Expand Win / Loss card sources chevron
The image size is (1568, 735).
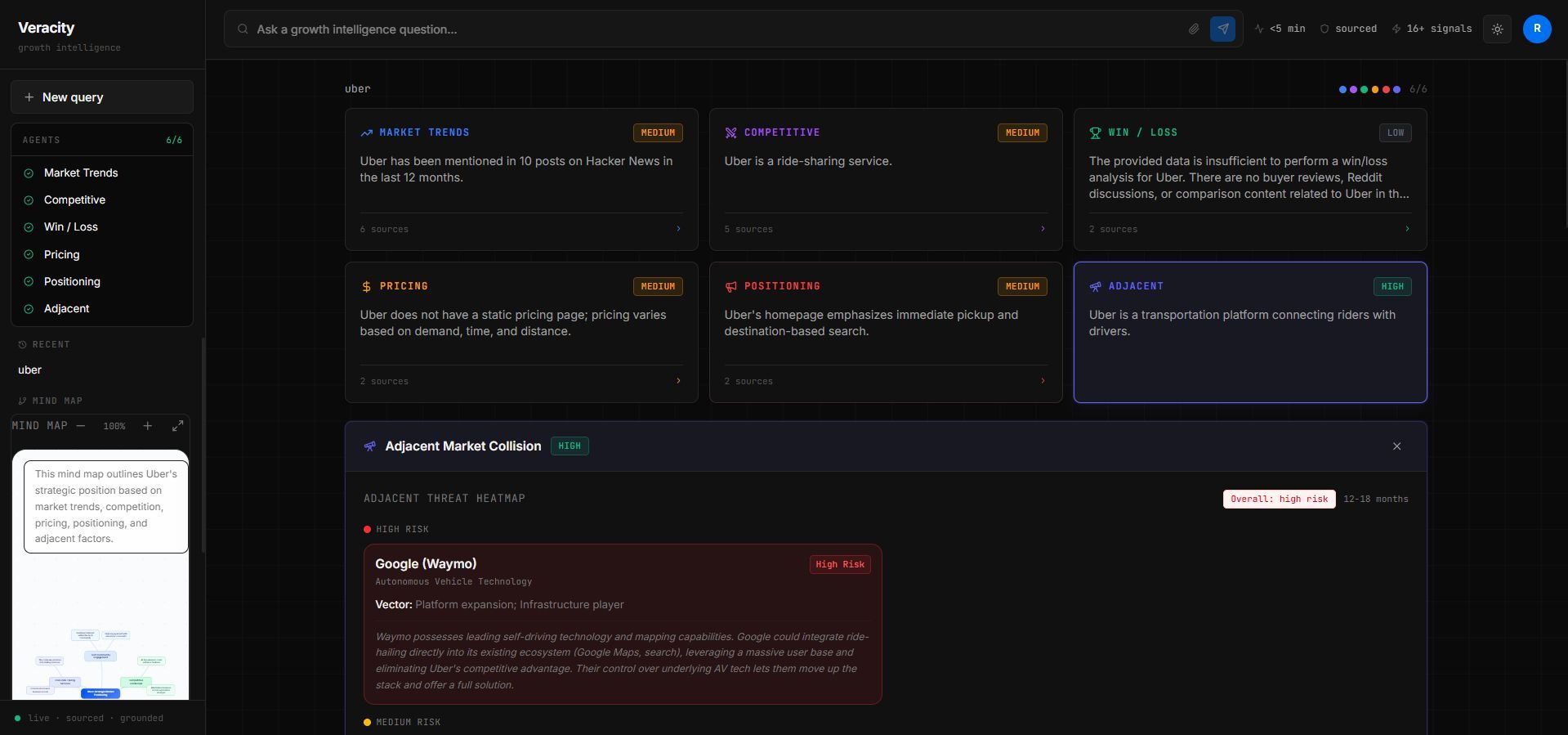pyautogui.click(x=1407, y=229)
